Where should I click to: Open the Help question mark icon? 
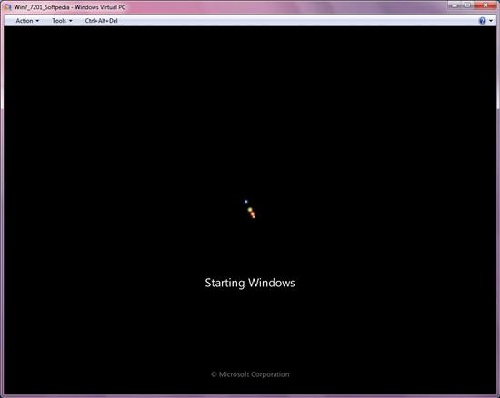[x=482, y=21]
